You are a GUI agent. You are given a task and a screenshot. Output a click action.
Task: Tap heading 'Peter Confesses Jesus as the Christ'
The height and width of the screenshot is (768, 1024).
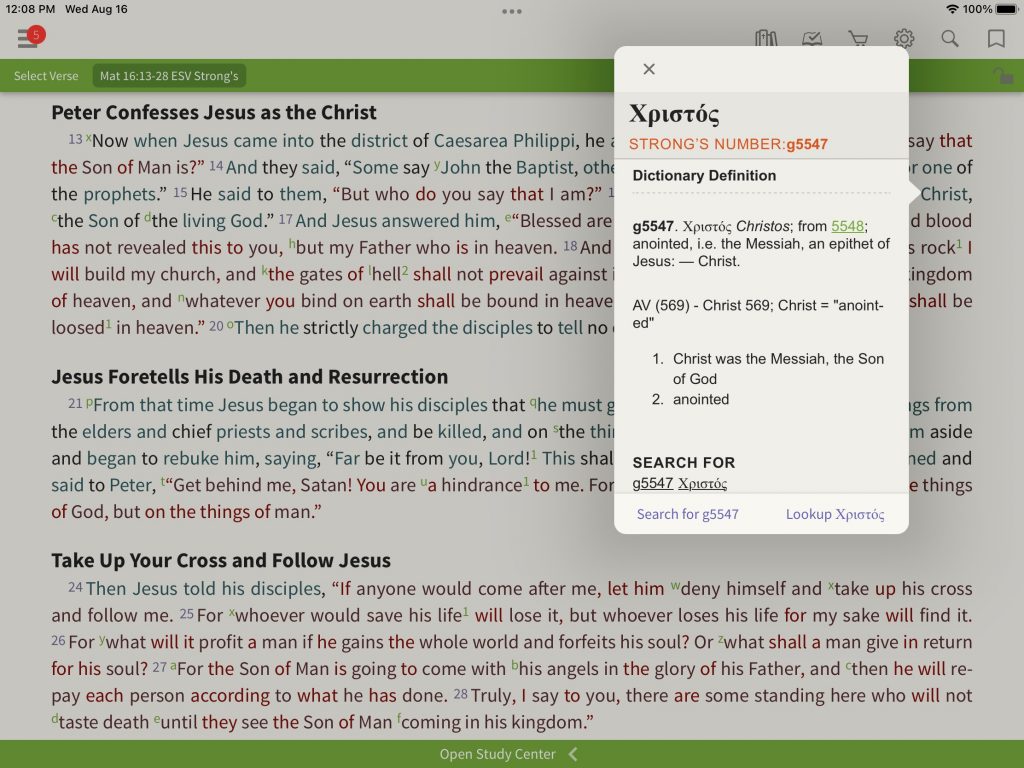pos(214,112)
